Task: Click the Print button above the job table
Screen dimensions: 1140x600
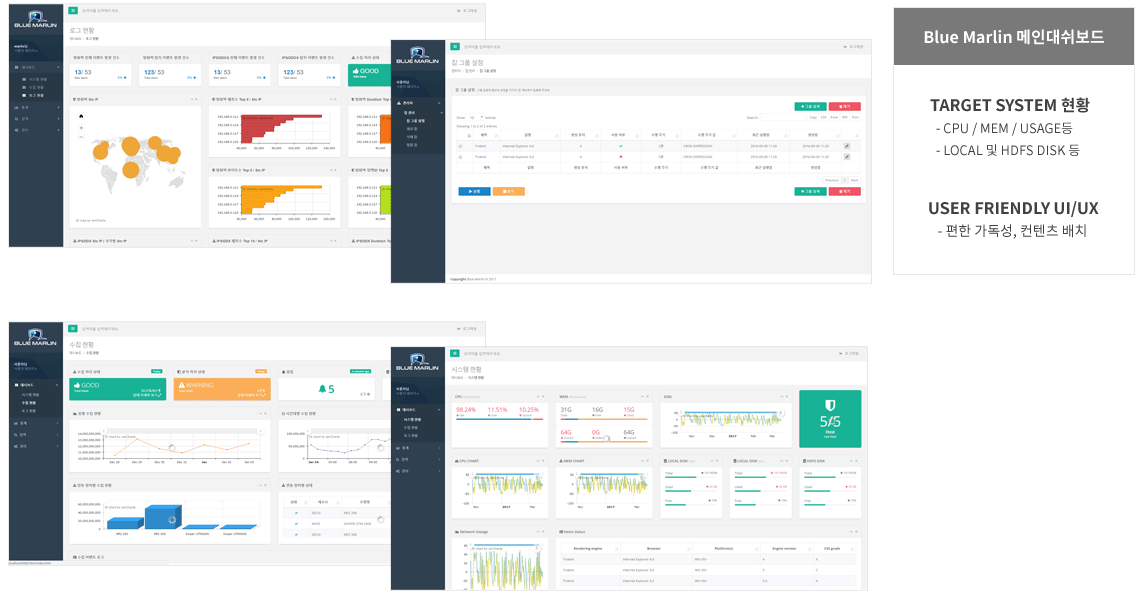Action: click(x=855, y=117)
